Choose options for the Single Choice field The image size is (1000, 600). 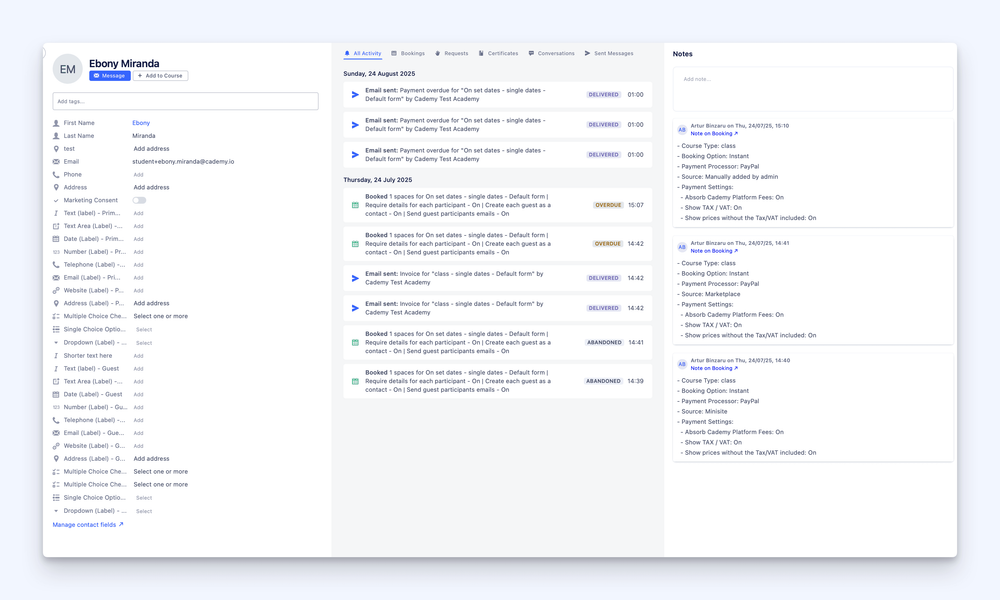tap(142, 328)
